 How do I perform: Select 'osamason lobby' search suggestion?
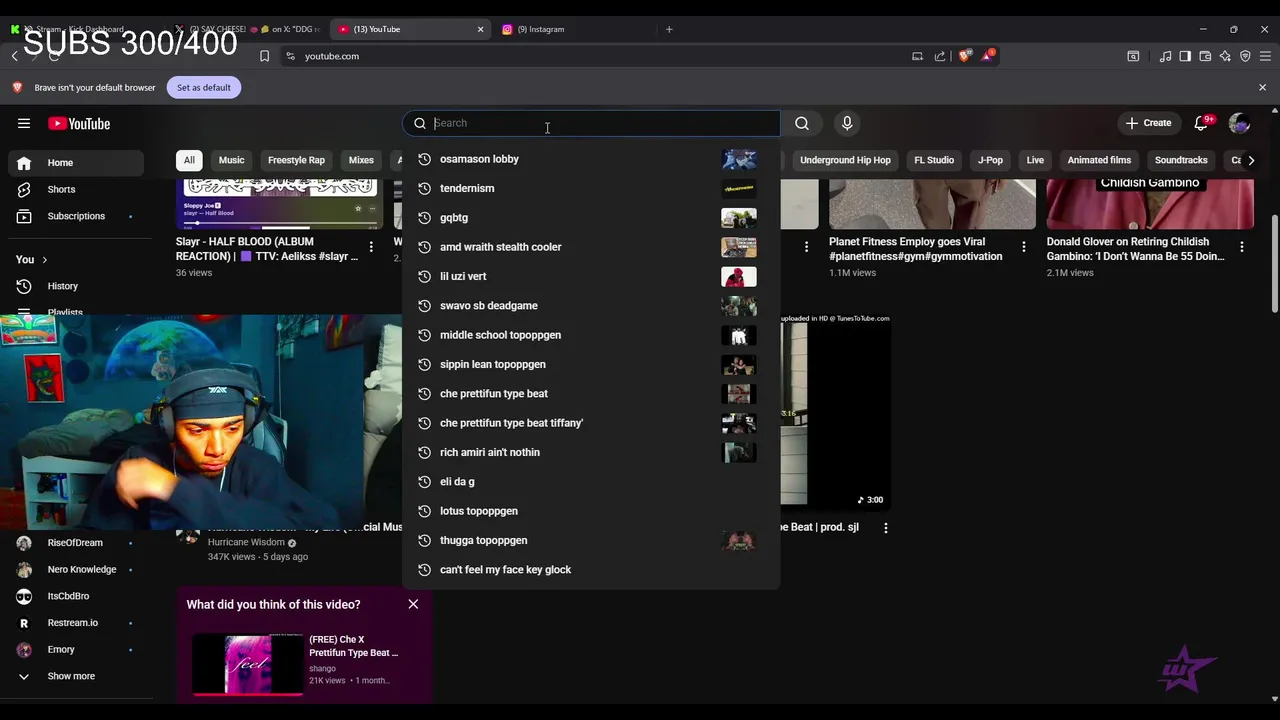point(591,159)
